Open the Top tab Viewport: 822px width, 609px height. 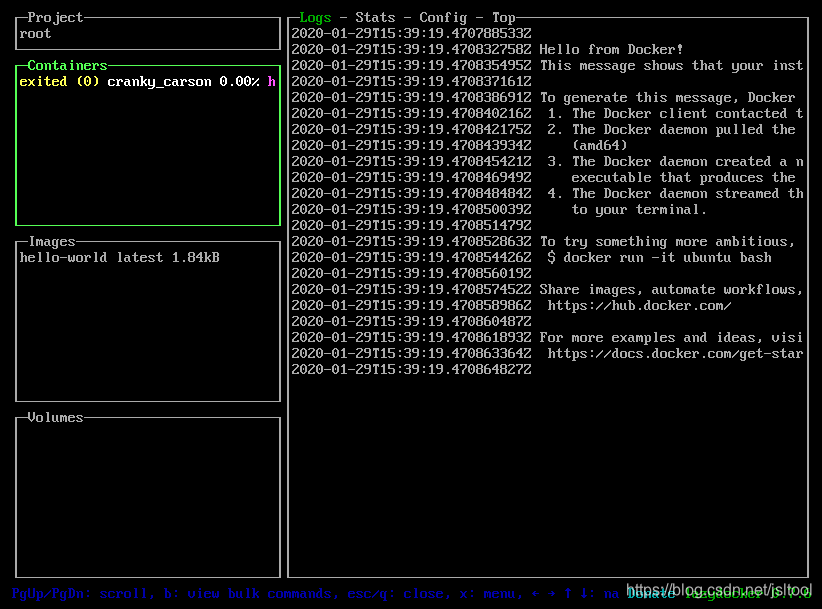504,17
